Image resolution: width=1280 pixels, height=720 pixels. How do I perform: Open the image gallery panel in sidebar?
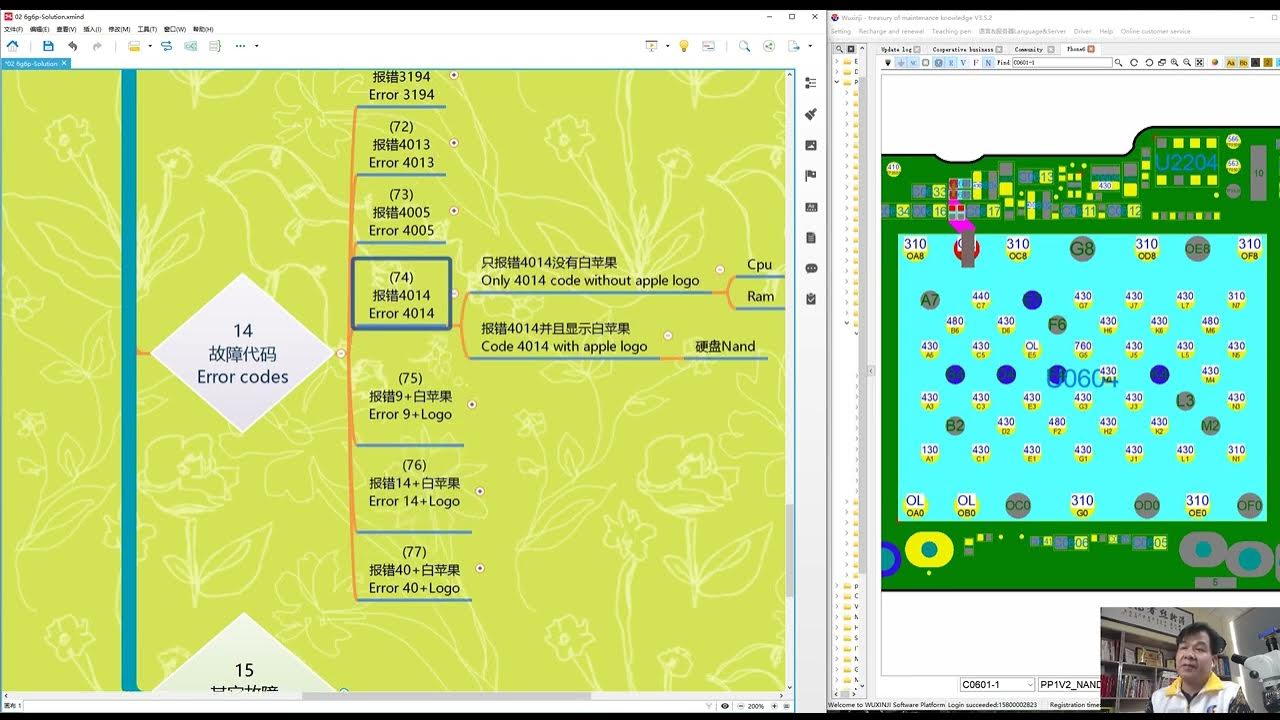pyautogui.click(x=811, y=145)
